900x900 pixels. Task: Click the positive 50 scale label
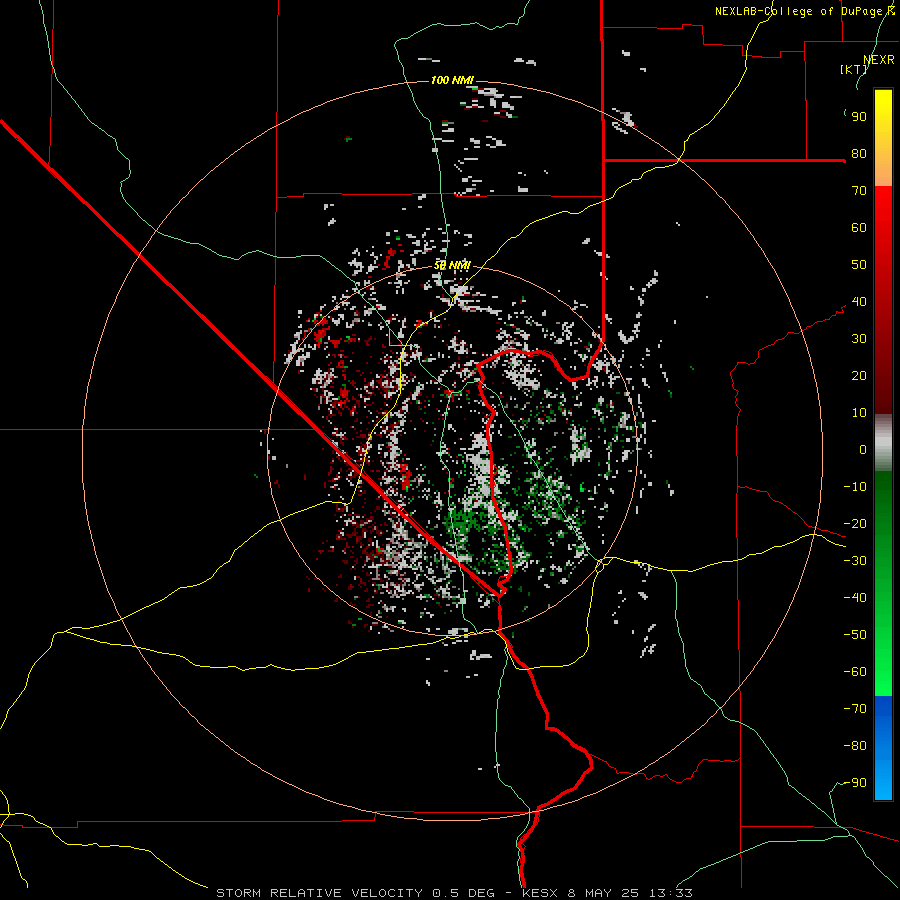click(859, 265)
